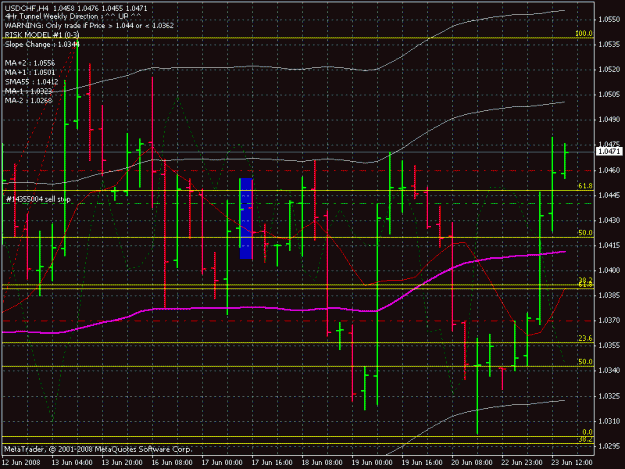Select the 1.0415 price scale value
The height and width of the screenshot is (469, 625).
pos(609,245)
